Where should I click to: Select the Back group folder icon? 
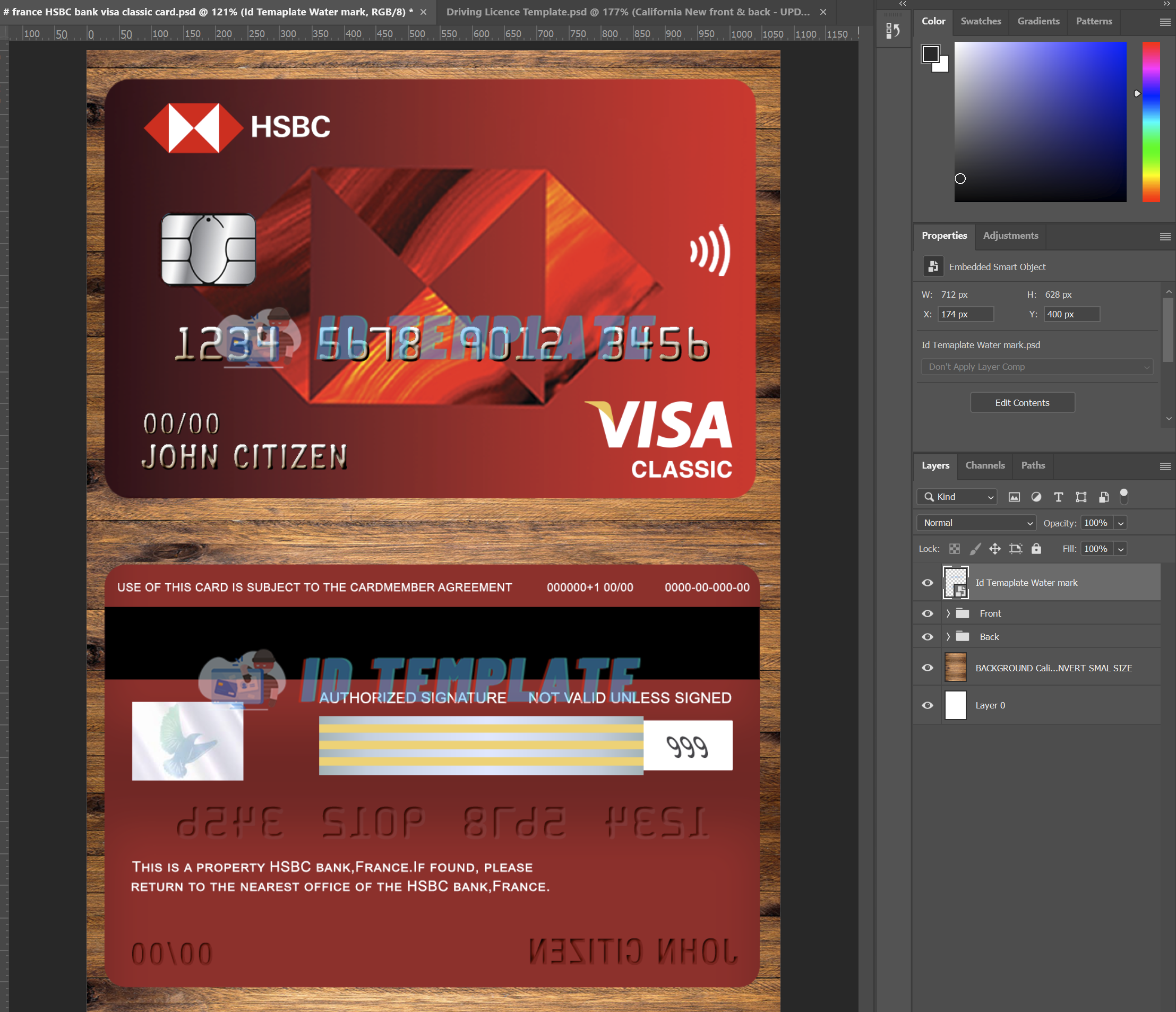963,636
